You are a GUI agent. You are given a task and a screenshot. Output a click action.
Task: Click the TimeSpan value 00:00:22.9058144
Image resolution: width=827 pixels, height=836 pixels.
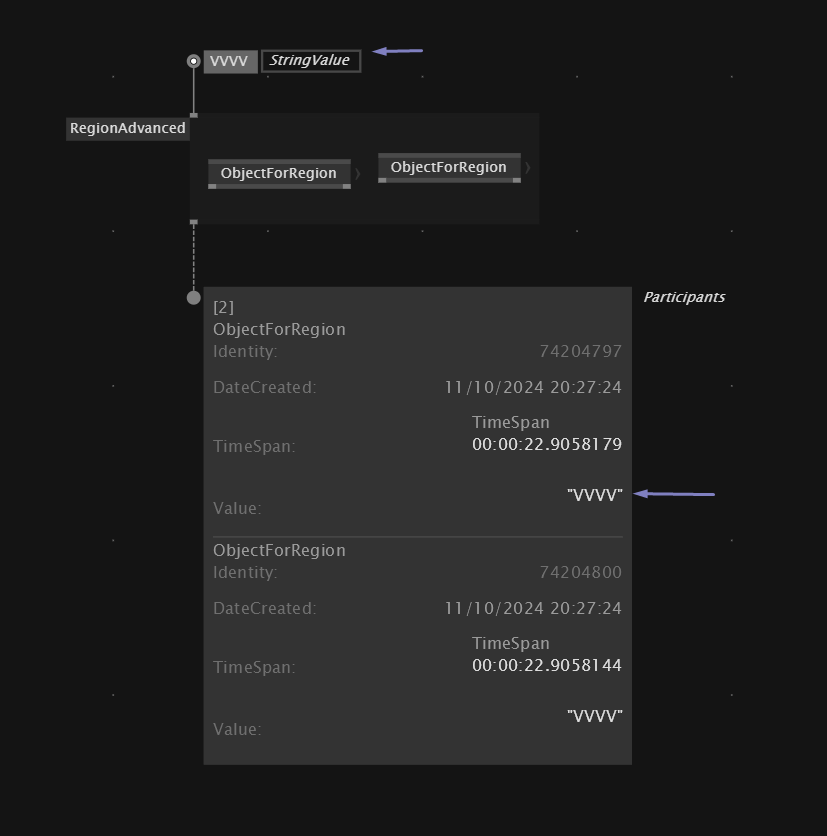547,665
